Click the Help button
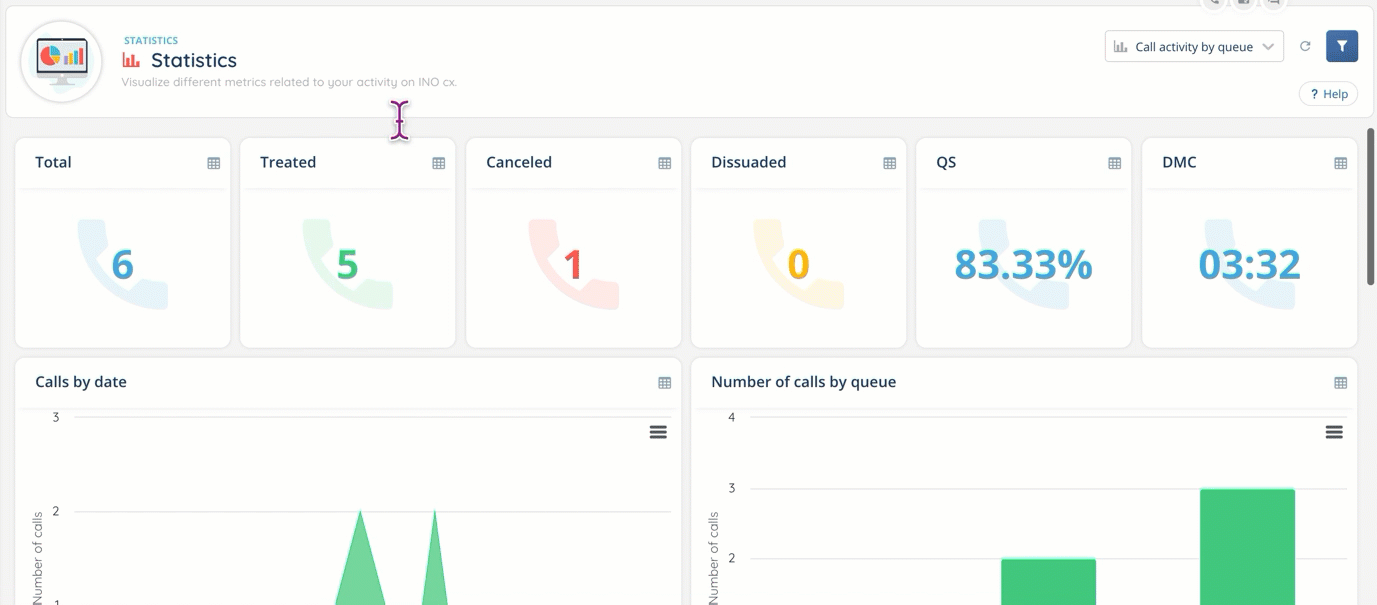 point(1328,94)
